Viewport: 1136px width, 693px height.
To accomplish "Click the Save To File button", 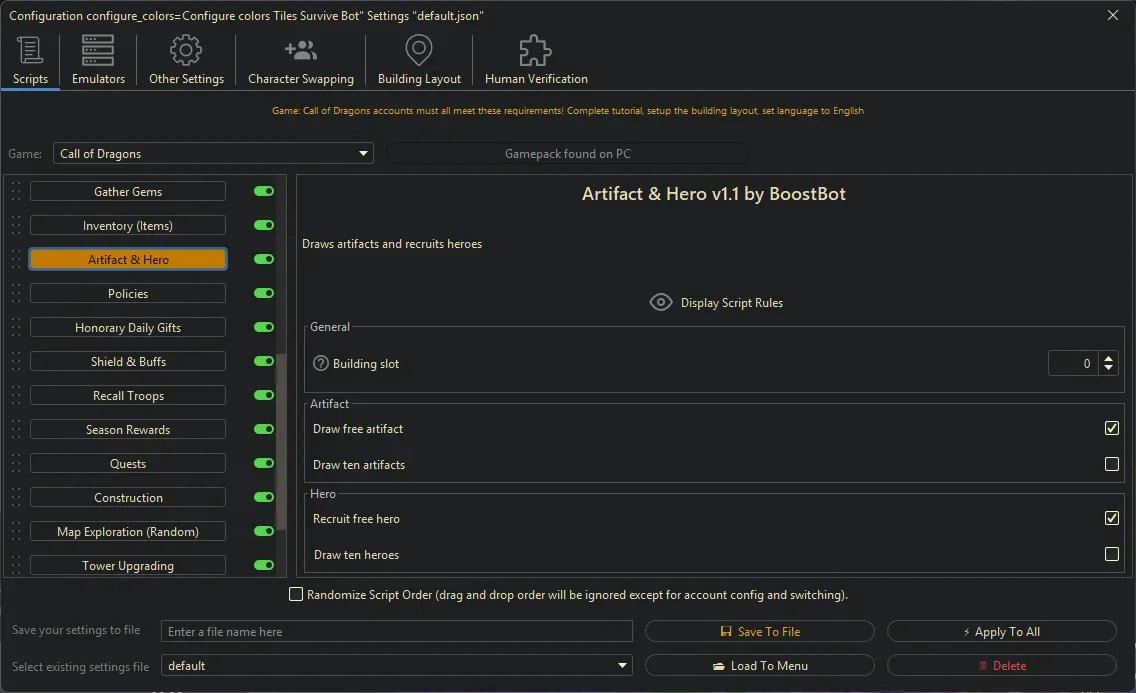I will pyautogui.click(x=760, y=631).
